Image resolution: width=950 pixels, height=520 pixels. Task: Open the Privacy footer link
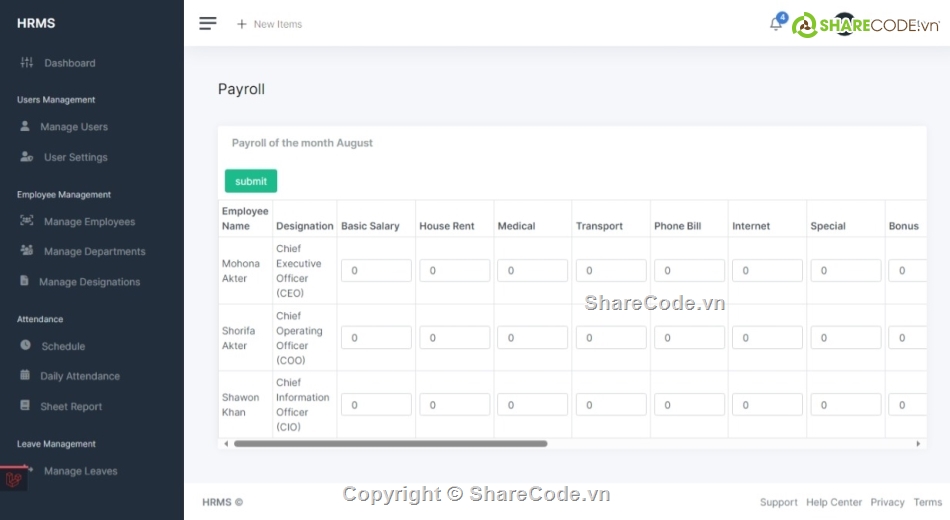pyautogui.click(x=887, y=502)
